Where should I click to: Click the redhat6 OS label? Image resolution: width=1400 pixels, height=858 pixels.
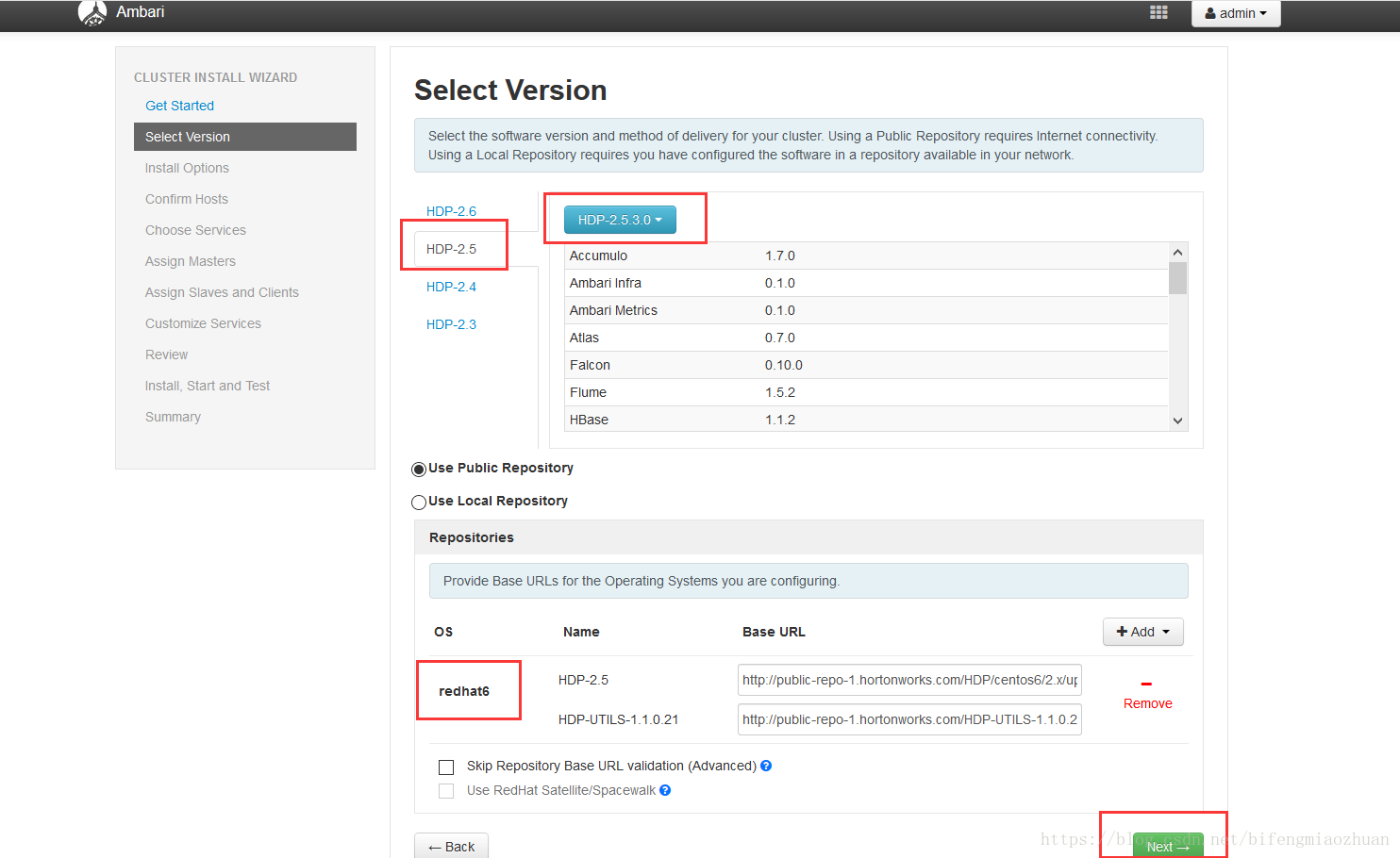(464, 691)
